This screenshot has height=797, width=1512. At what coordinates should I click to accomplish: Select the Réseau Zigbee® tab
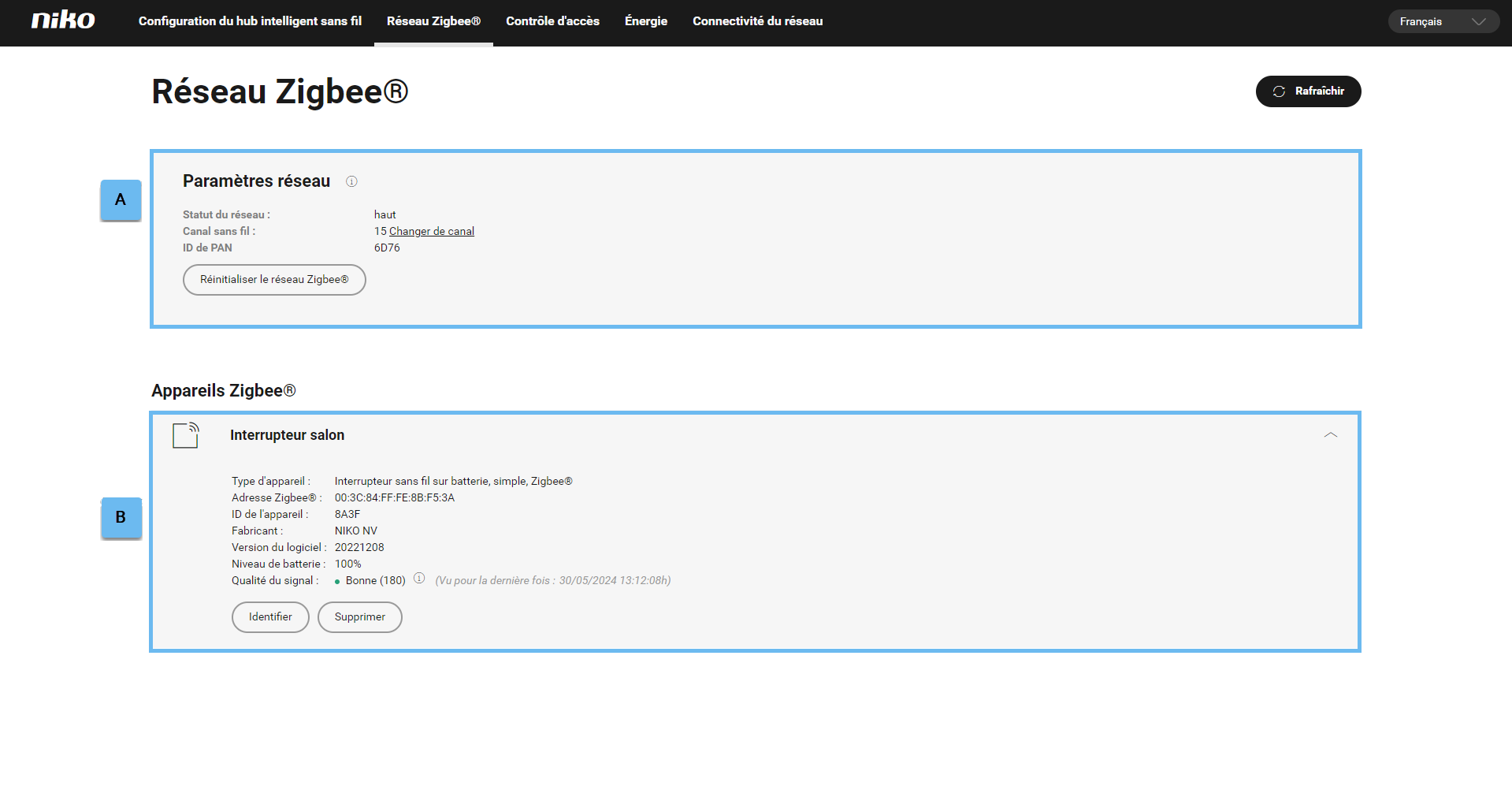[433, 21]
